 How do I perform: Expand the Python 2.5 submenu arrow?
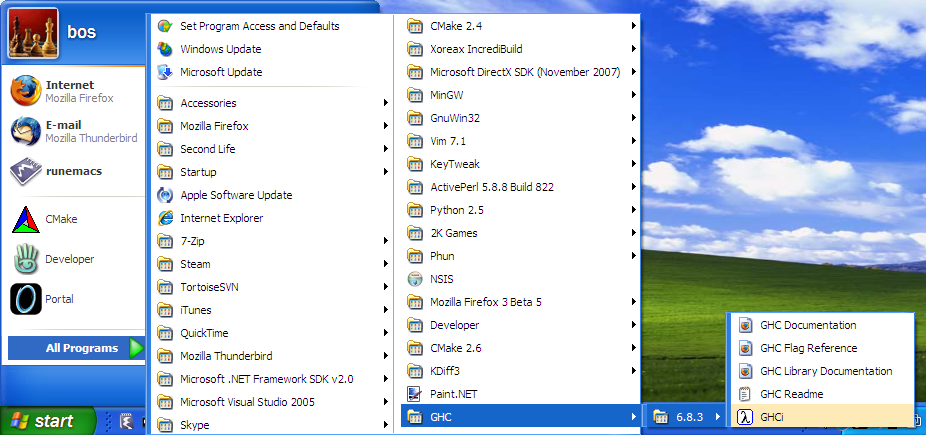tap(634, 210)
